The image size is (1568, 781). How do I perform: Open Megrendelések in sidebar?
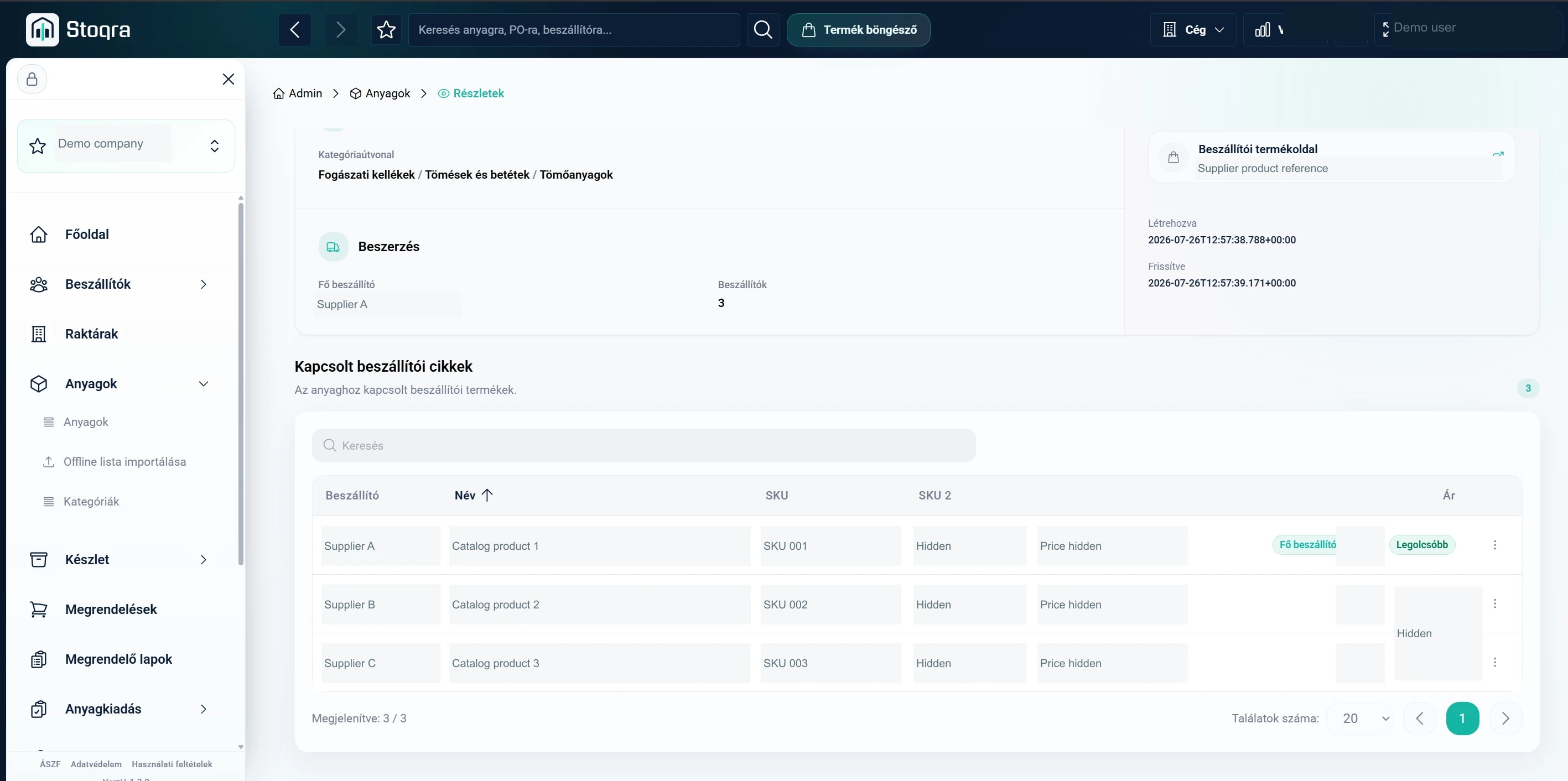[x=111, y=610]
